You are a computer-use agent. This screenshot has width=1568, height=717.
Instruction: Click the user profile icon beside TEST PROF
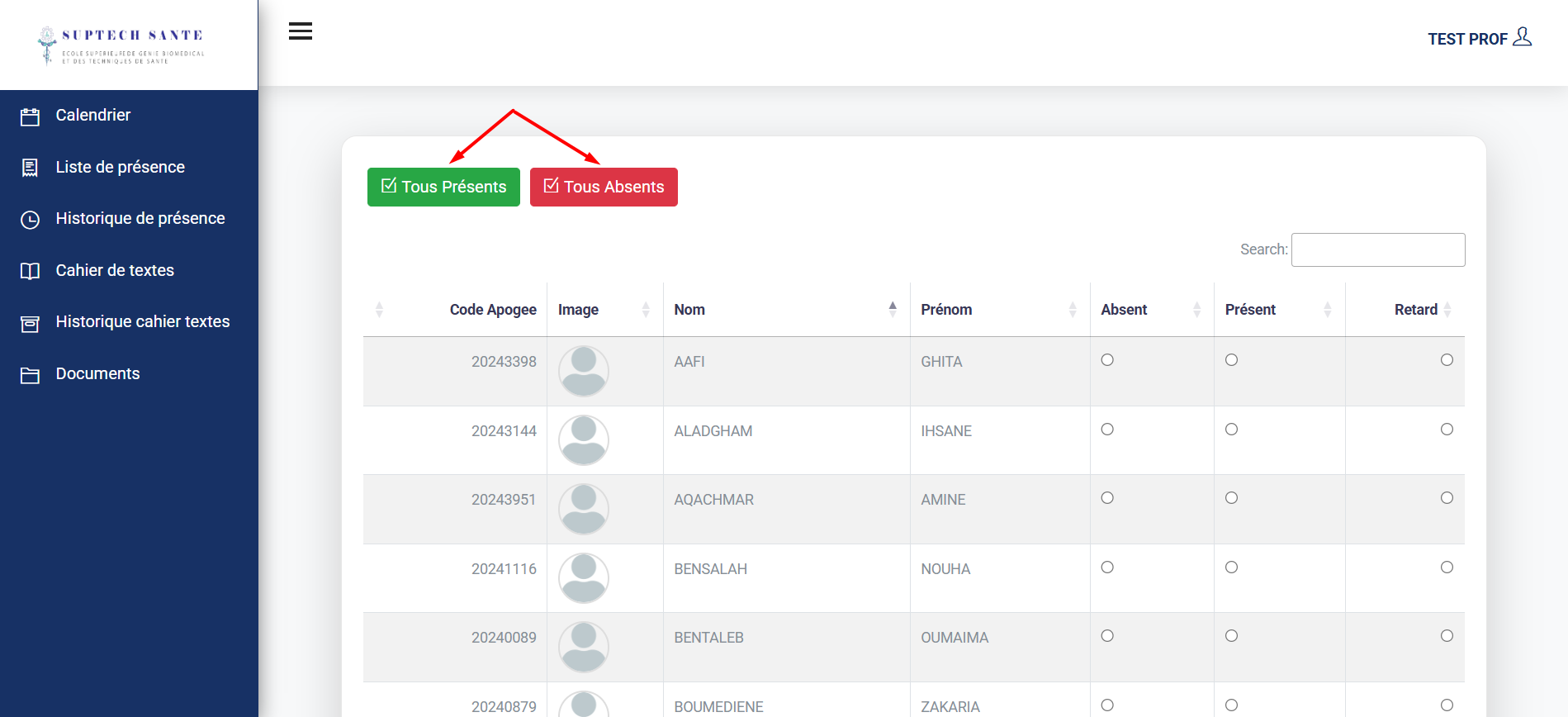click(x=1522, y=37)
